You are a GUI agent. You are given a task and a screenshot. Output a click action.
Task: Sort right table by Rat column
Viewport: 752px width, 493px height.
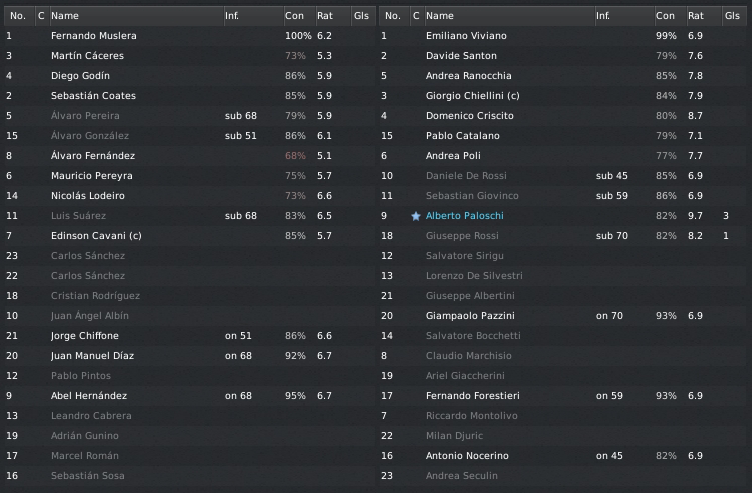click(x=696, y=16)
